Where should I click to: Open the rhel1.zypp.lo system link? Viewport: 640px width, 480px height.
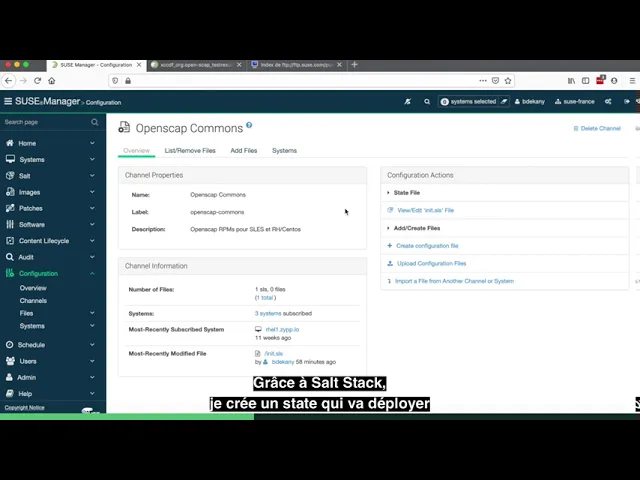pyautogui.click(x=282, y=329)
